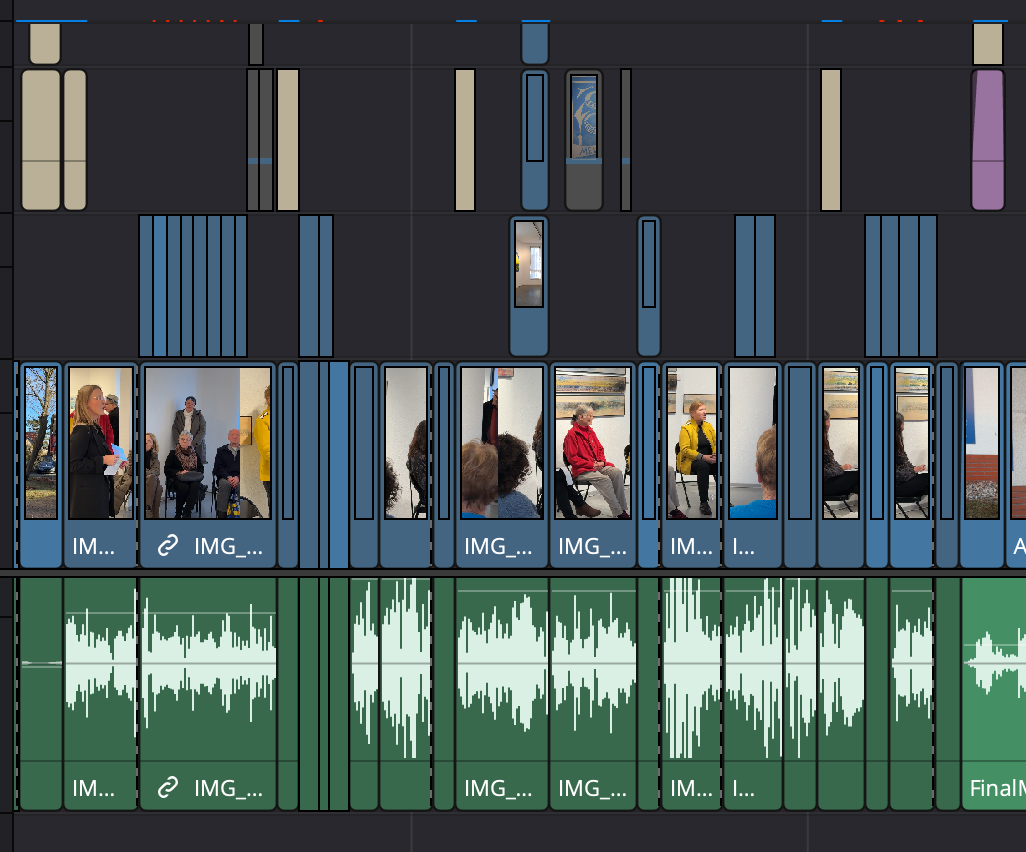The height and width of the screenshot is (852, 1026).
Task: Select the blue clip on the topmost track
Action: [x=535, y=43]
